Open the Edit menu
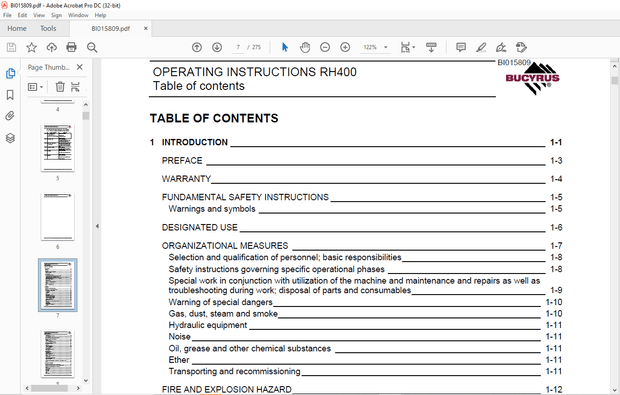The width and height of the screenshot is (620, 395). click(22, 15)
